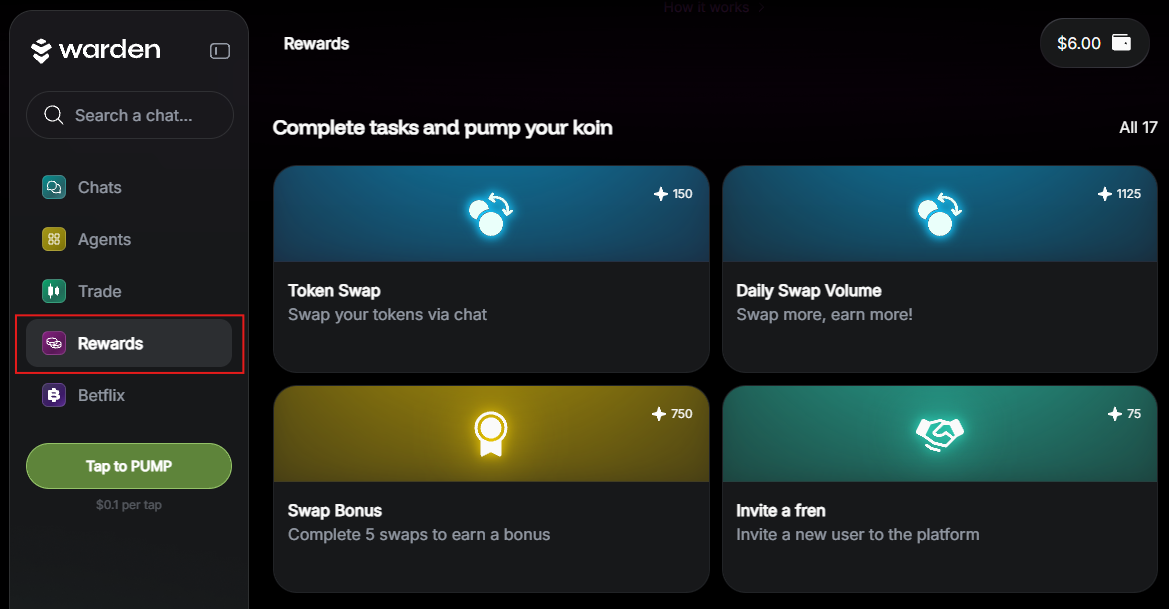Click the swap icon on the Token Swap card
Image resolution: width=1169 pixels, height=609 pixels.
490,213
